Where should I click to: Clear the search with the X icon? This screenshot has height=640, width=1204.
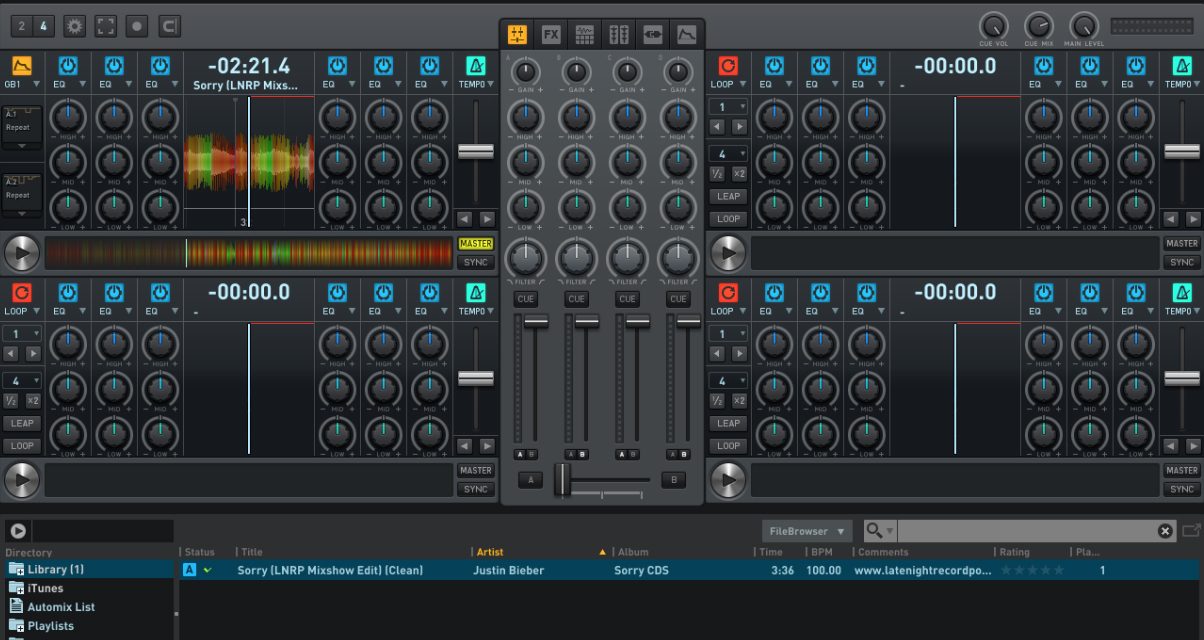1165,531
